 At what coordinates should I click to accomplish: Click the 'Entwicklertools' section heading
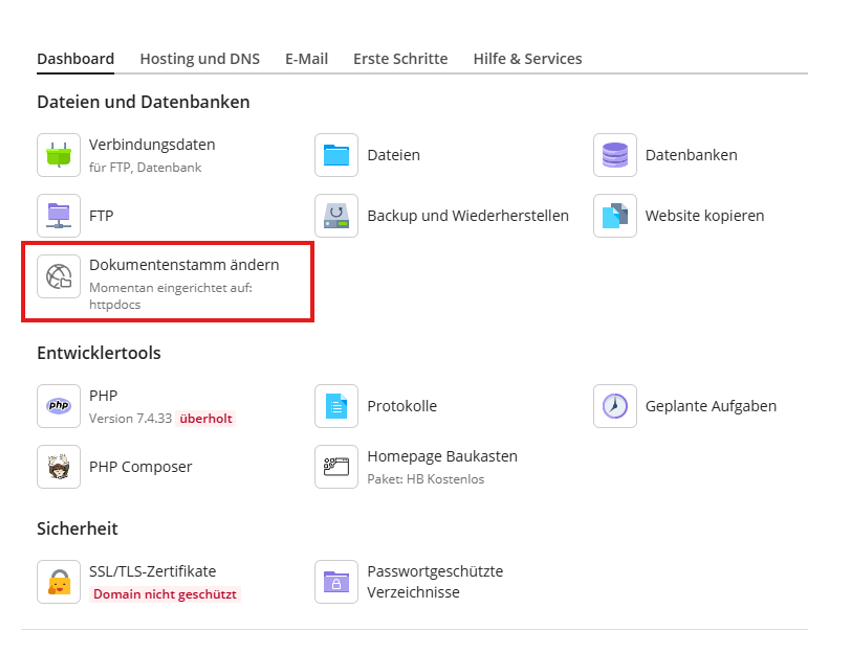point(99,353)
